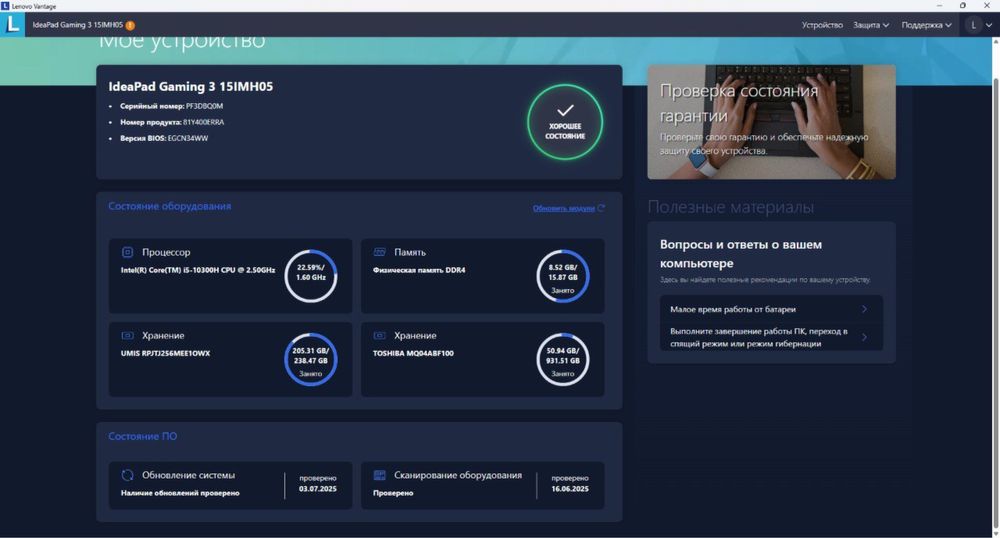The height and width of the screenshot is (538, 1000).
Task: Click BIOS version EGCN34WW
Action: (188, 138)
